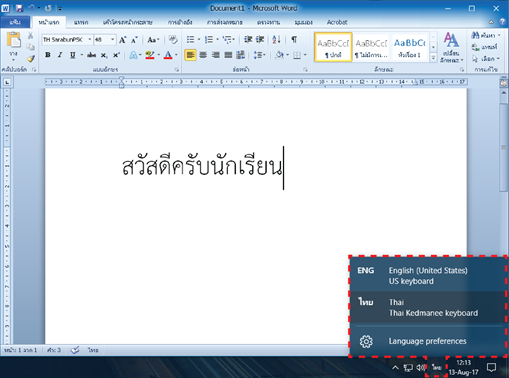Screen dimensions: 509x378
Task: Click the Thai distributed alignment icon
Action: [240, 55]
